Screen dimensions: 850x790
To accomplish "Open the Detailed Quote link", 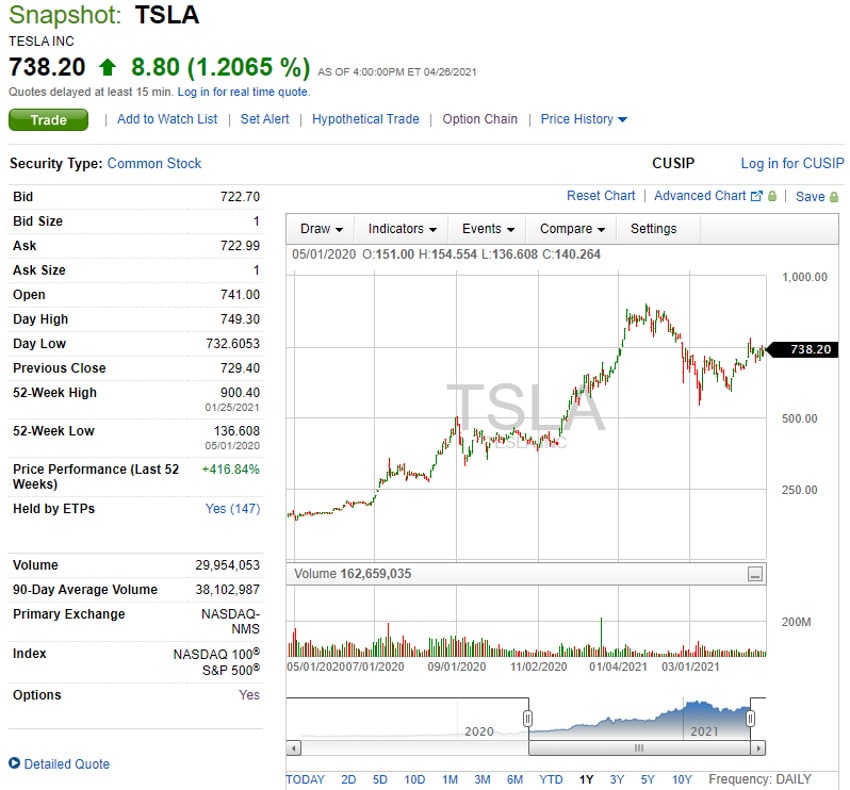I will pos(67,764).
